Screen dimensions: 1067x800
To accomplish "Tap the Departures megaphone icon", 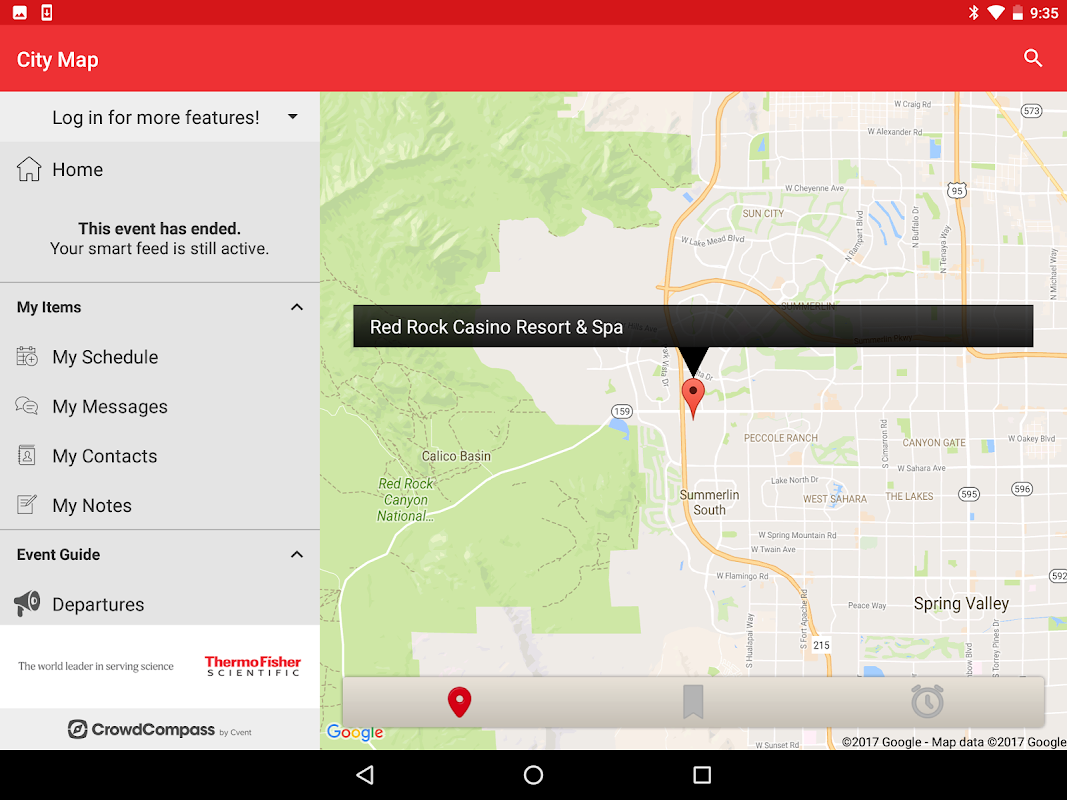I will 27,603.
